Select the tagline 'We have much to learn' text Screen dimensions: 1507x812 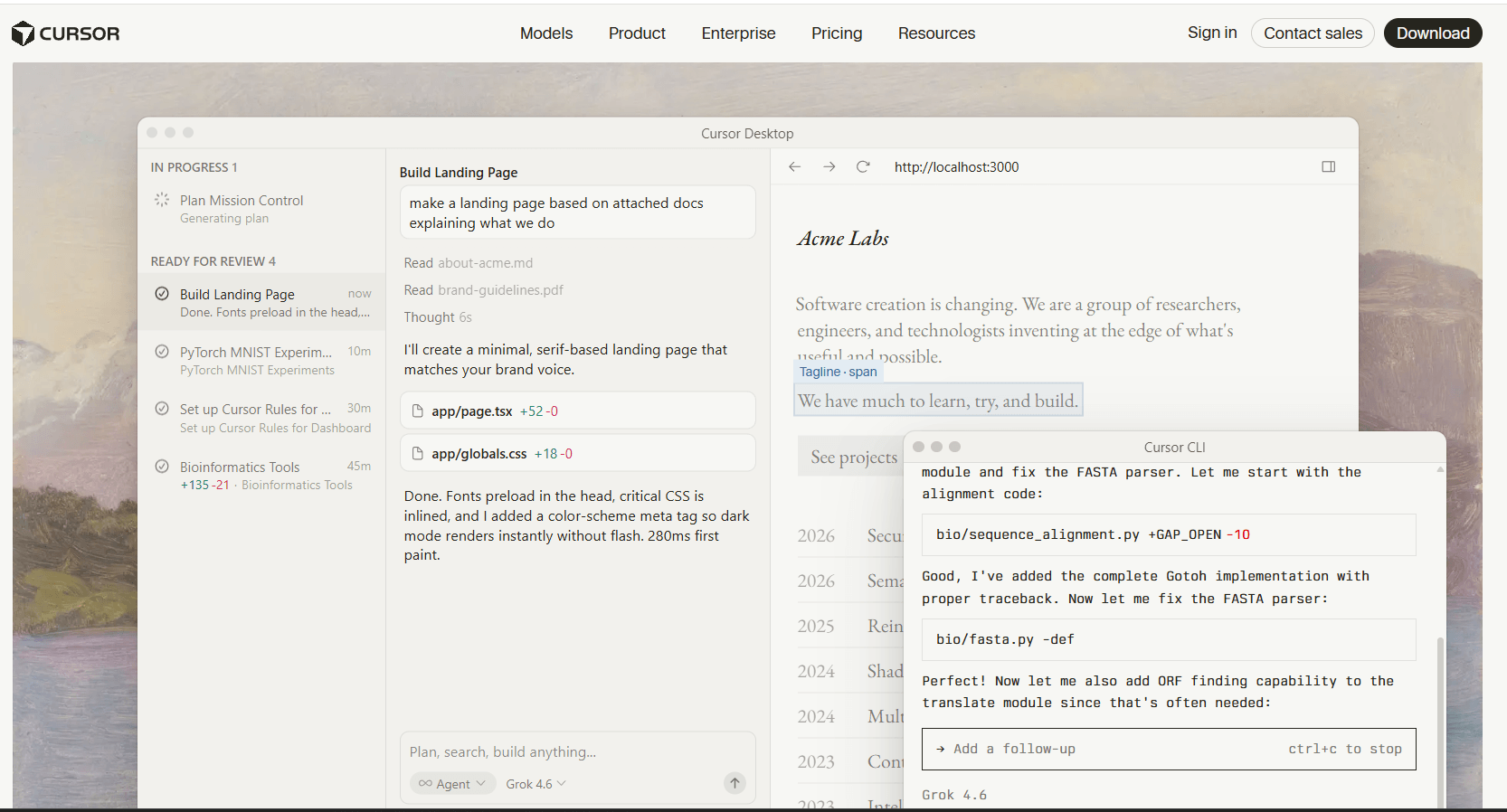pos(938,401)
